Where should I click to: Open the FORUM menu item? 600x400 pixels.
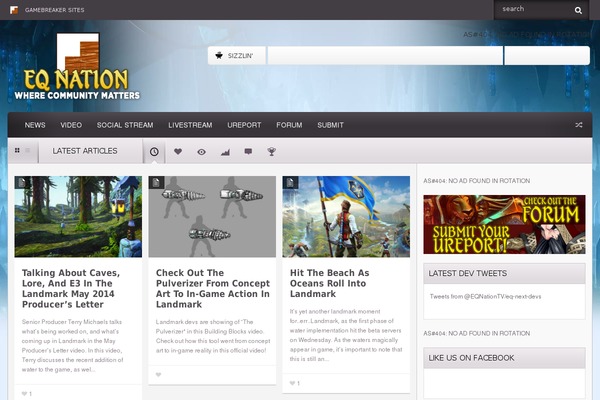pos(289,125)
